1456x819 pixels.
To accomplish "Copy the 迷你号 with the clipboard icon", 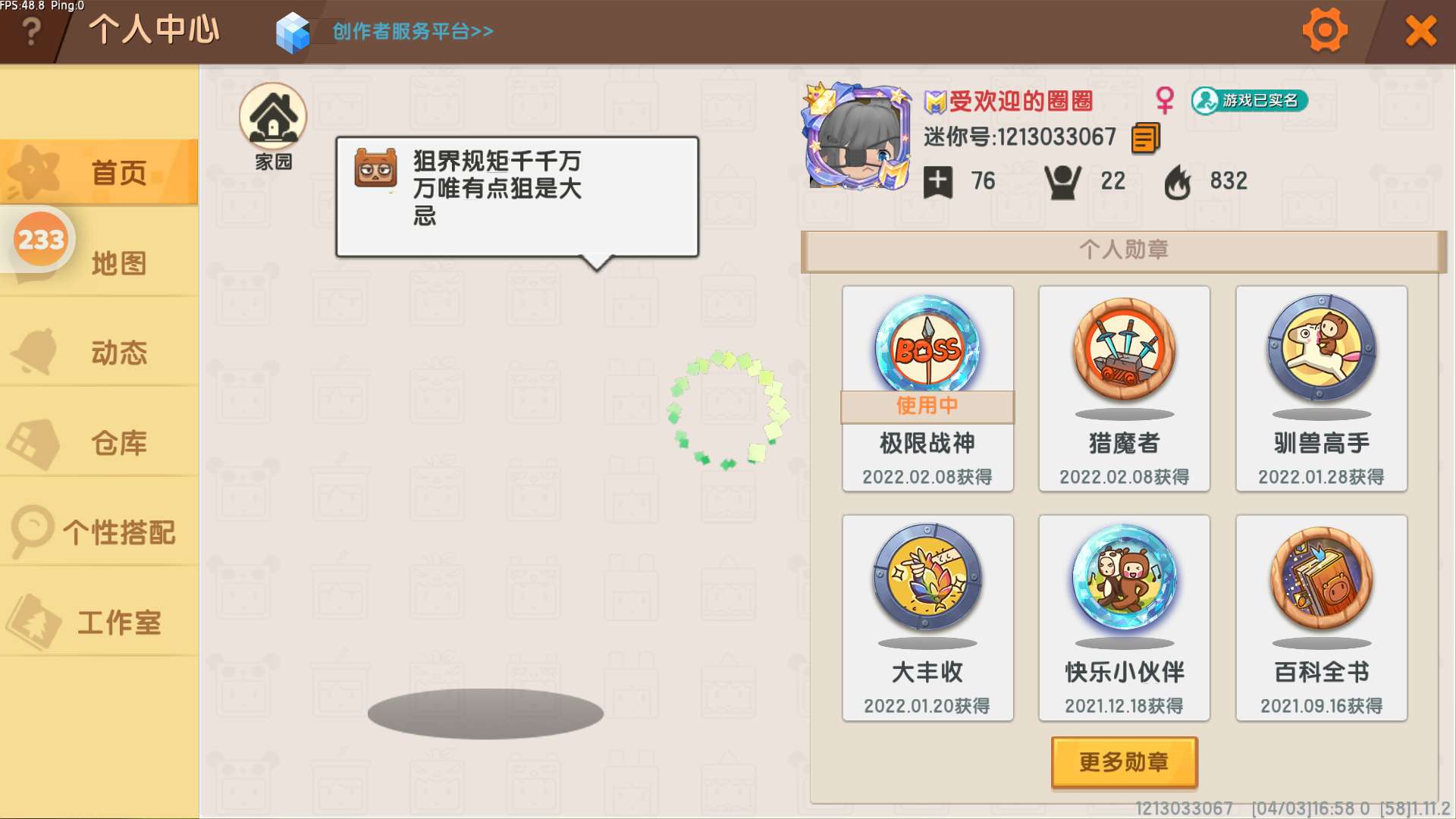I will 1145,138.
